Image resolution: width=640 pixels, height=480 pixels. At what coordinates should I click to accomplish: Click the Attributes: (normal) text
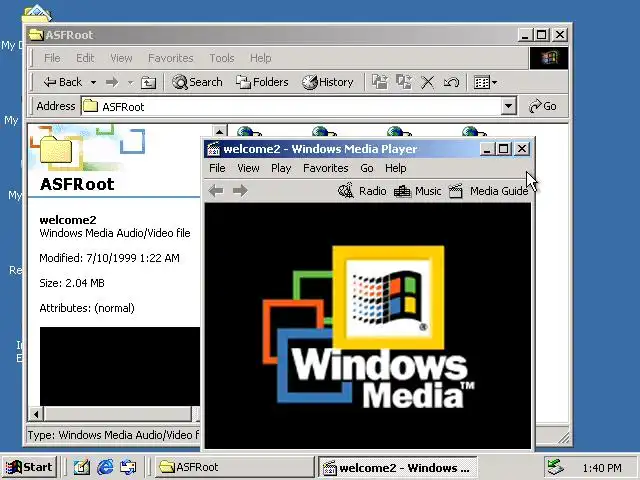[x=87, y=308]
